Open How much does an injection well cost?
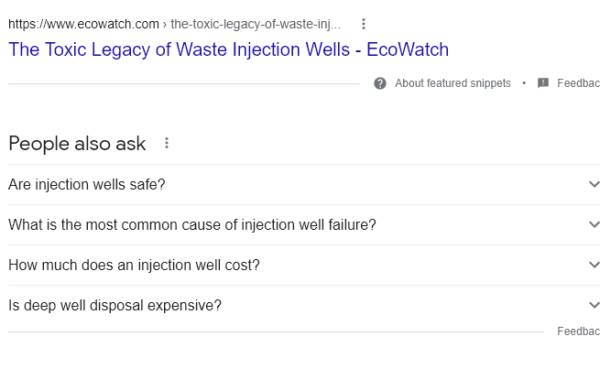Viewport: 600px width, 380px height. pos(304,265)
